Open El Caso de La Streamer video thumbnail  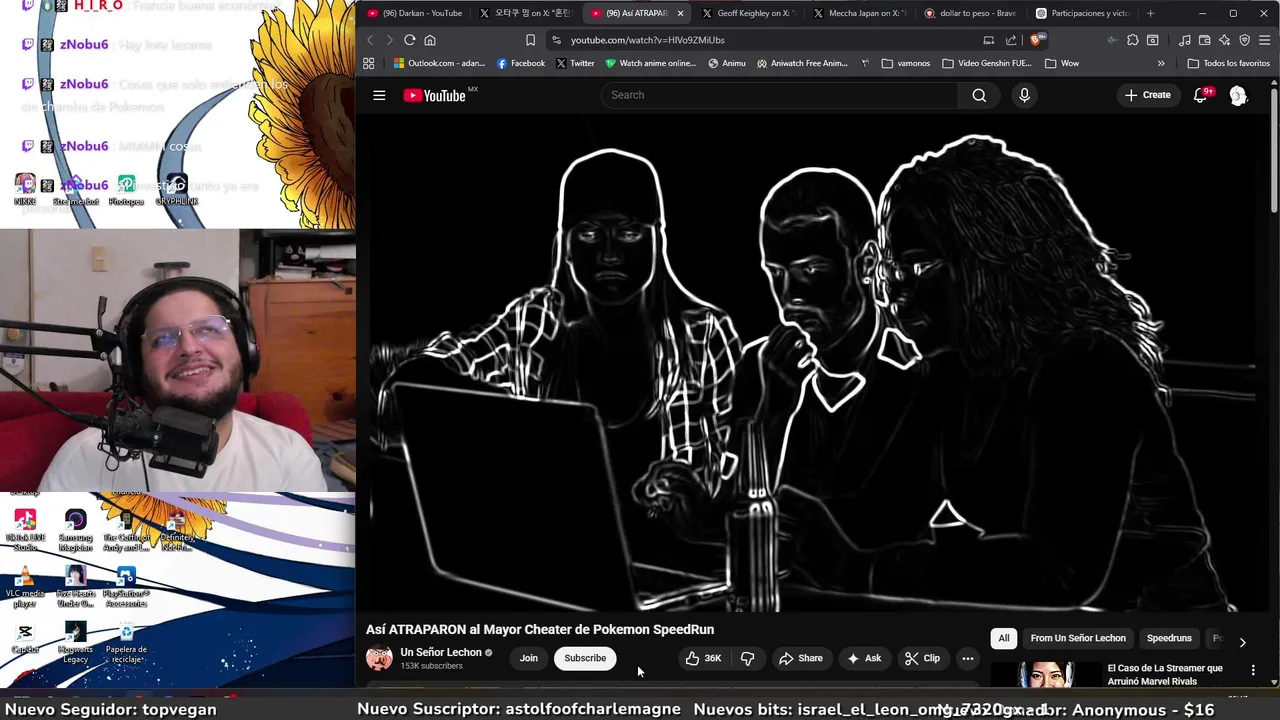1045,675
